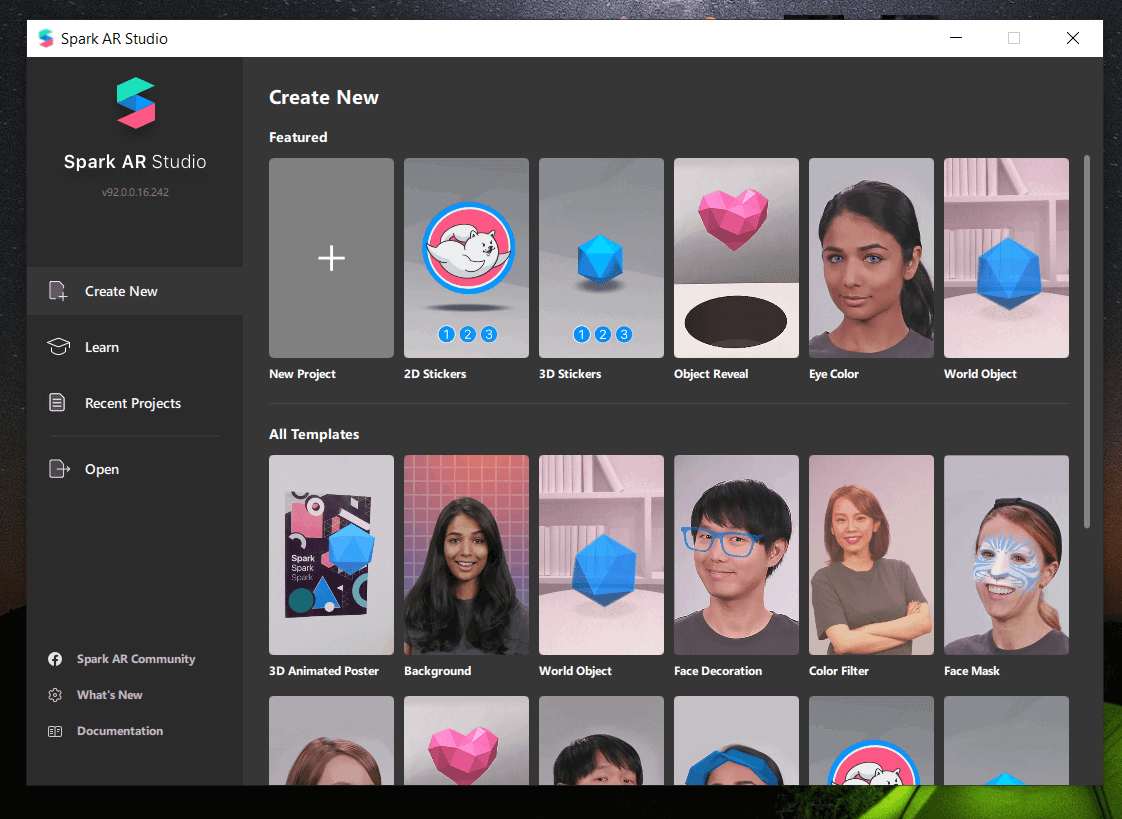Screen dimensions: 1122x819
Task: Open the Documentation link
Action: pyautogui.click(x=120, y=731)
